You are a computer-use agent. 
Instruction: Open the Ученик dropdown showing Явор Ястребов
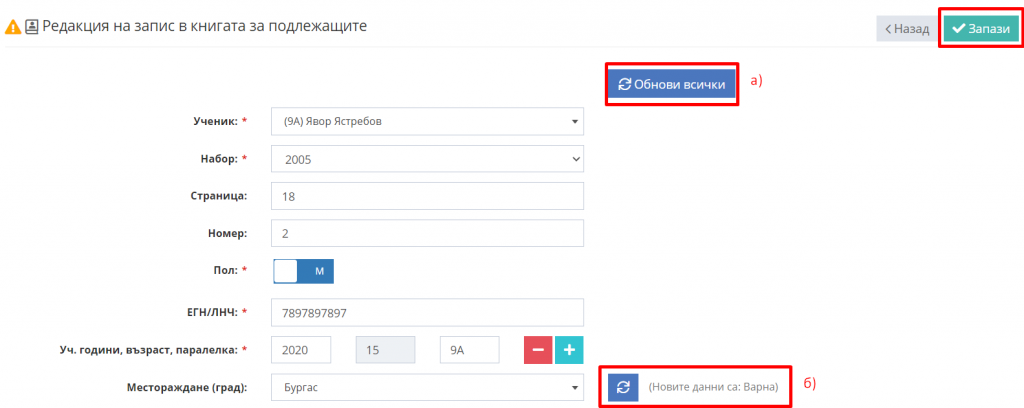tap(427, 121)
